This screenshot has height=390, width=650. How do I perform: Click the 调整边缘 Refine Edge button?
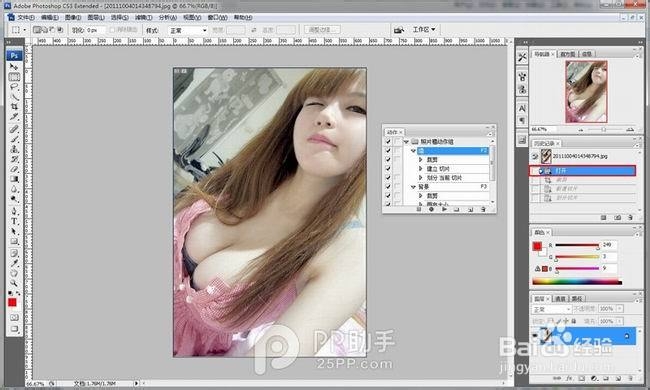coord(322,30)
